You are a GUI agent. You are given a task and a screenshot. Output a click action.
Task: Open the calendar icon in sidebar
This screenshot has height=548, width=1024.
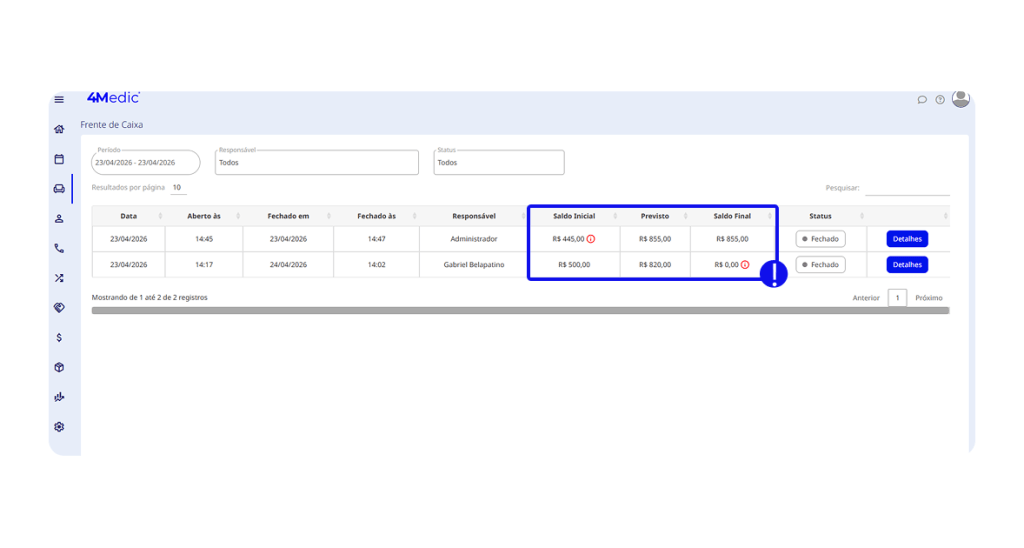[x=59, y=159]
